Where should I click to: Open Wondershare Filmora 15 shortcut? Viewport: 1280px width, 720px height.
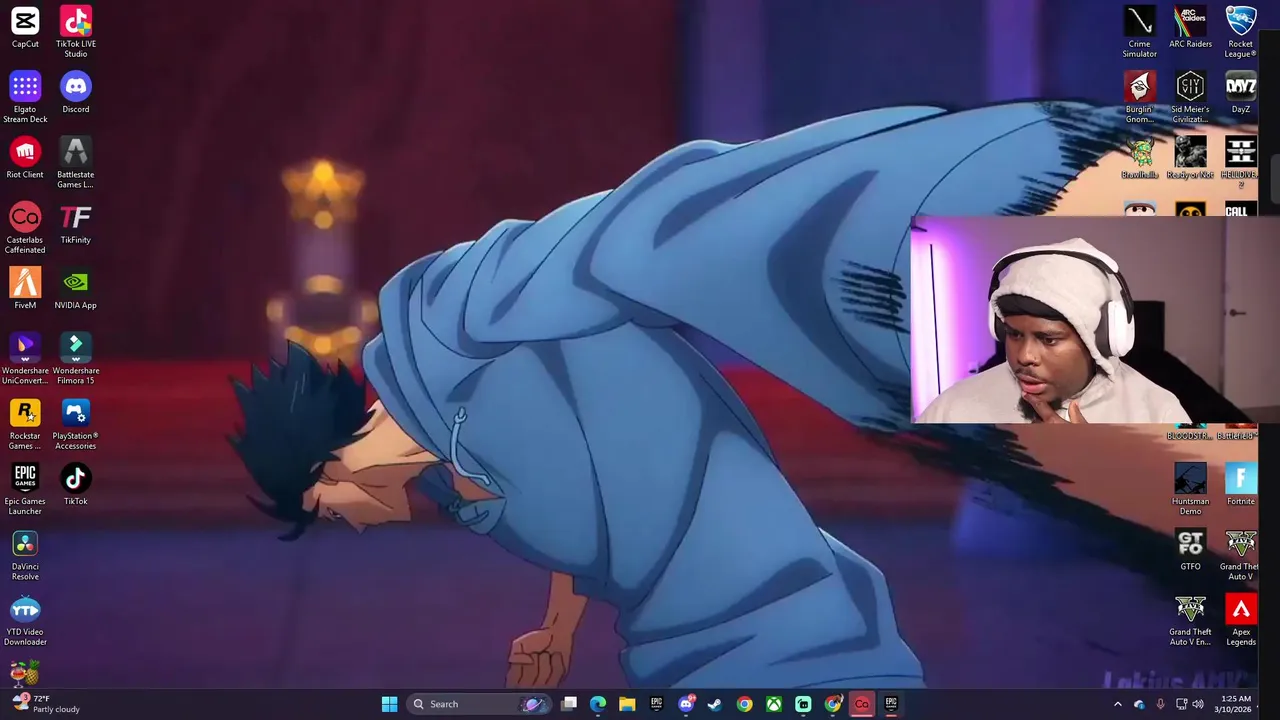point(76,358)
